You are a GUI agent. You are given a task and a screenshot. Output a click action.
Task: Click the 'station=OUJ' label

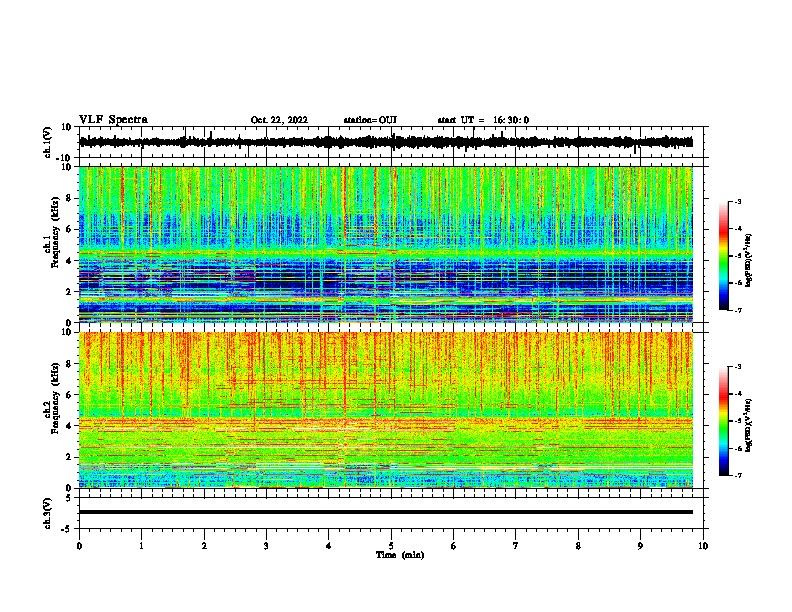click(x=370, y=120)
